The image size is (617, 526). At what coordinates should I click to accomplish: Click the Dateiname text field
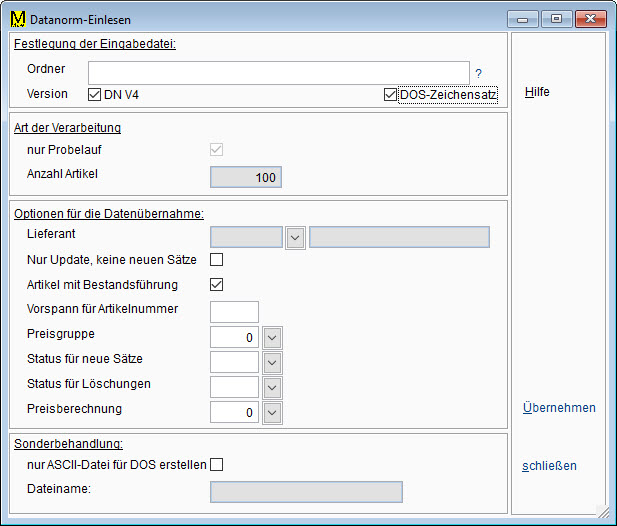click(x=306, y=491)
